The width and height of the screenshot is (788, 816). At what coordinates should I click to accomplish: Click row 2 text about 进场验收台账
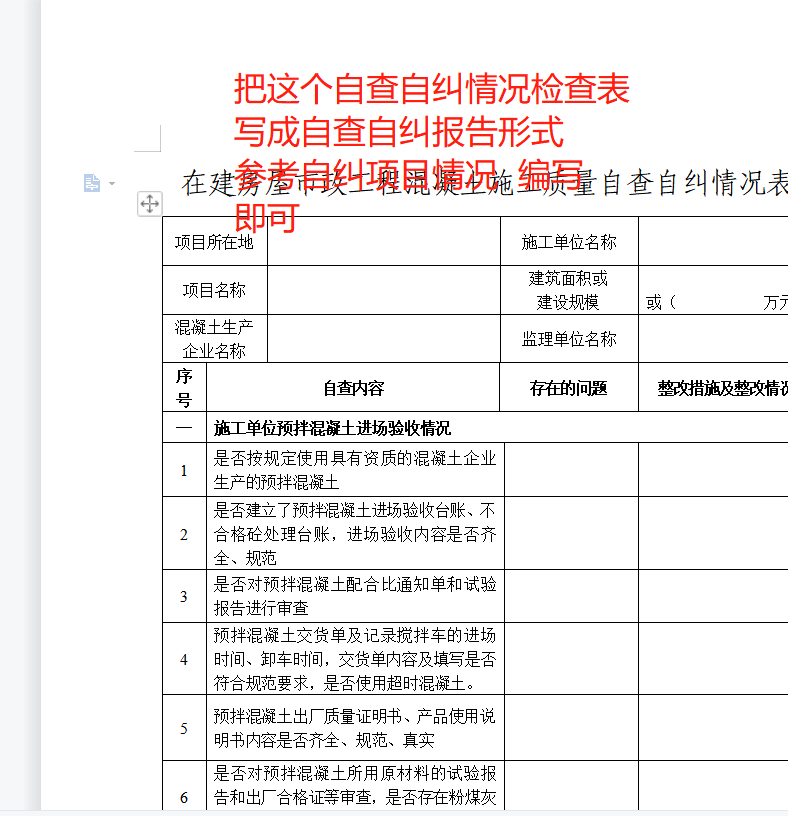click(x=355, y=533)
